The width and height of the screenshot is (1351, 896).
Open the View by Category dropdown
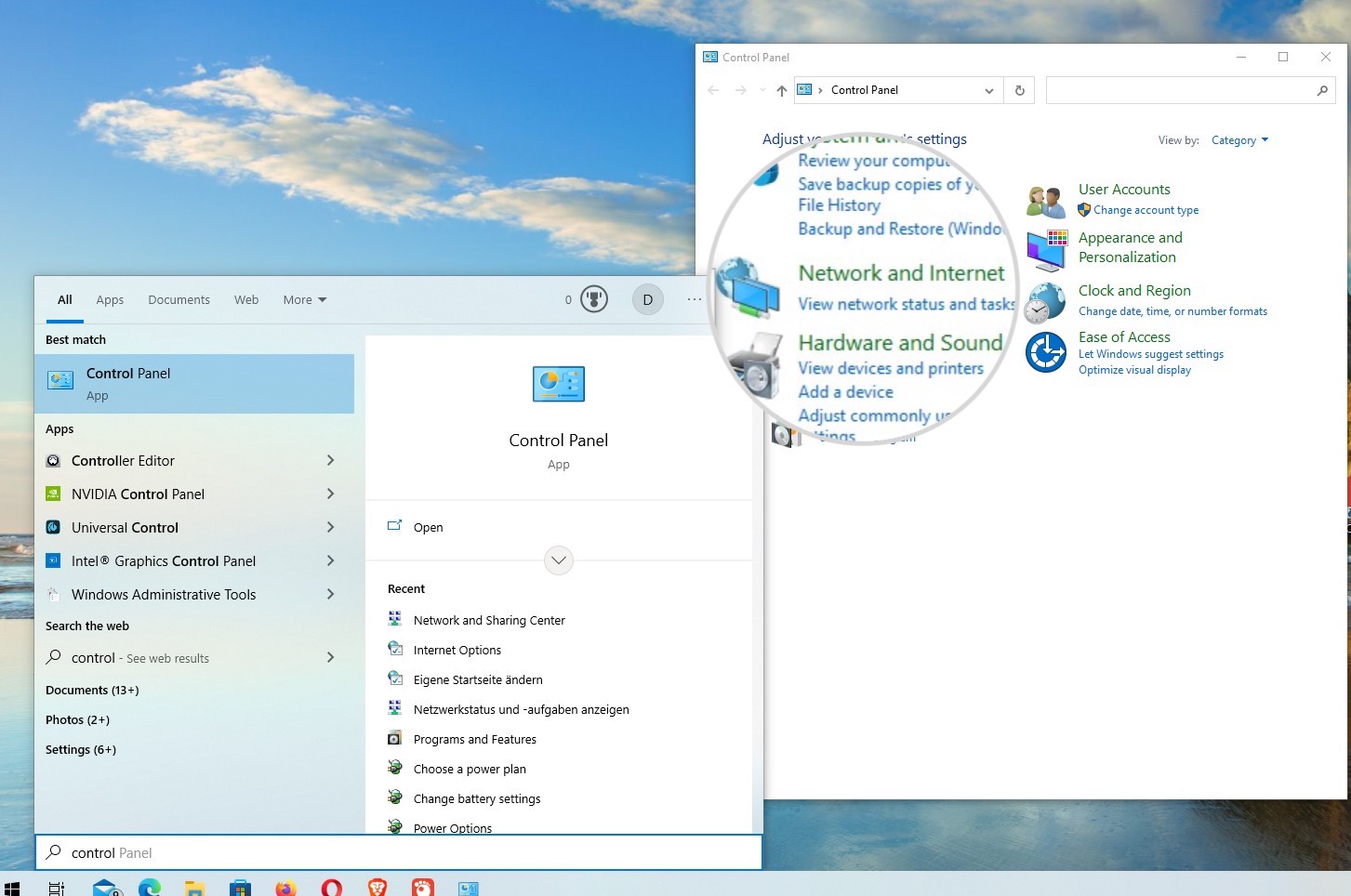point(1239,140)
